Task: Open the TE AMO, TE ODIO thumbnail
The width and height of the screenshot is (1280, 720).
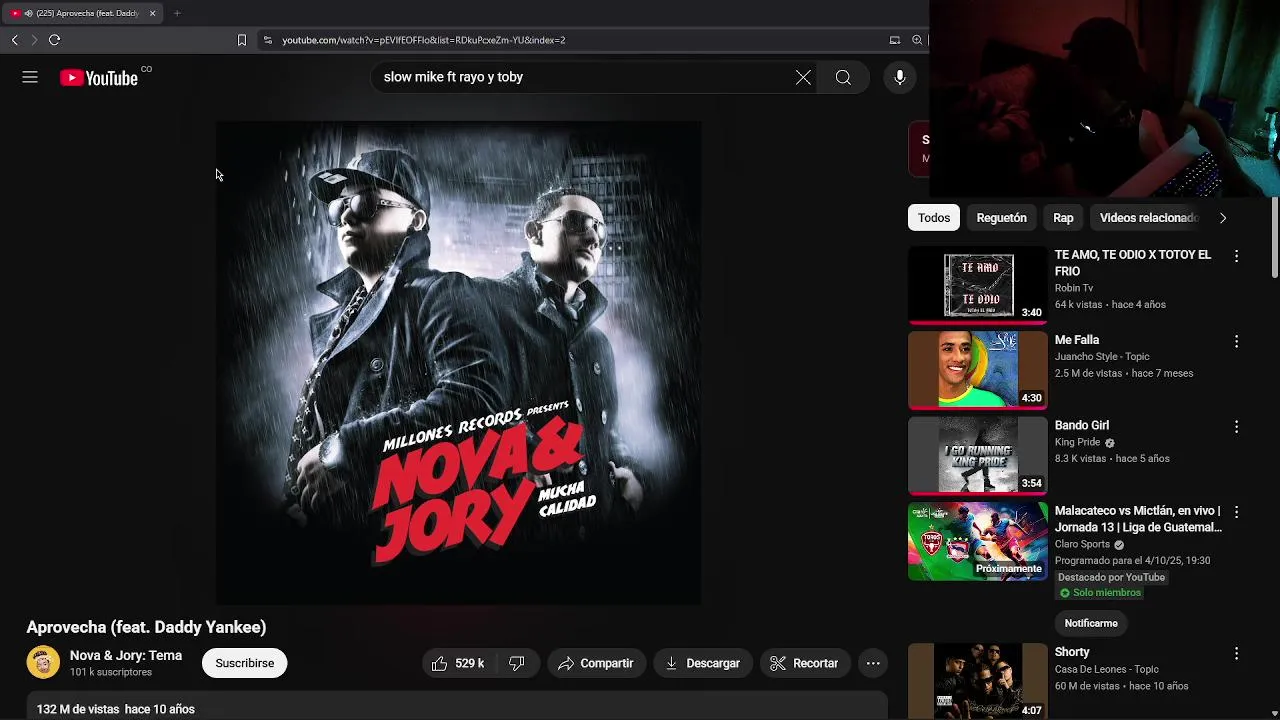Action: pos(977,285)
